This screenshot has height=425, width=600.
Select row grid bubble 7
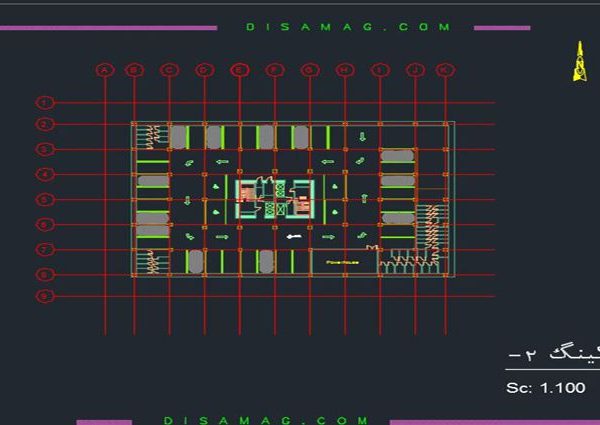click(x=44, y=249)
